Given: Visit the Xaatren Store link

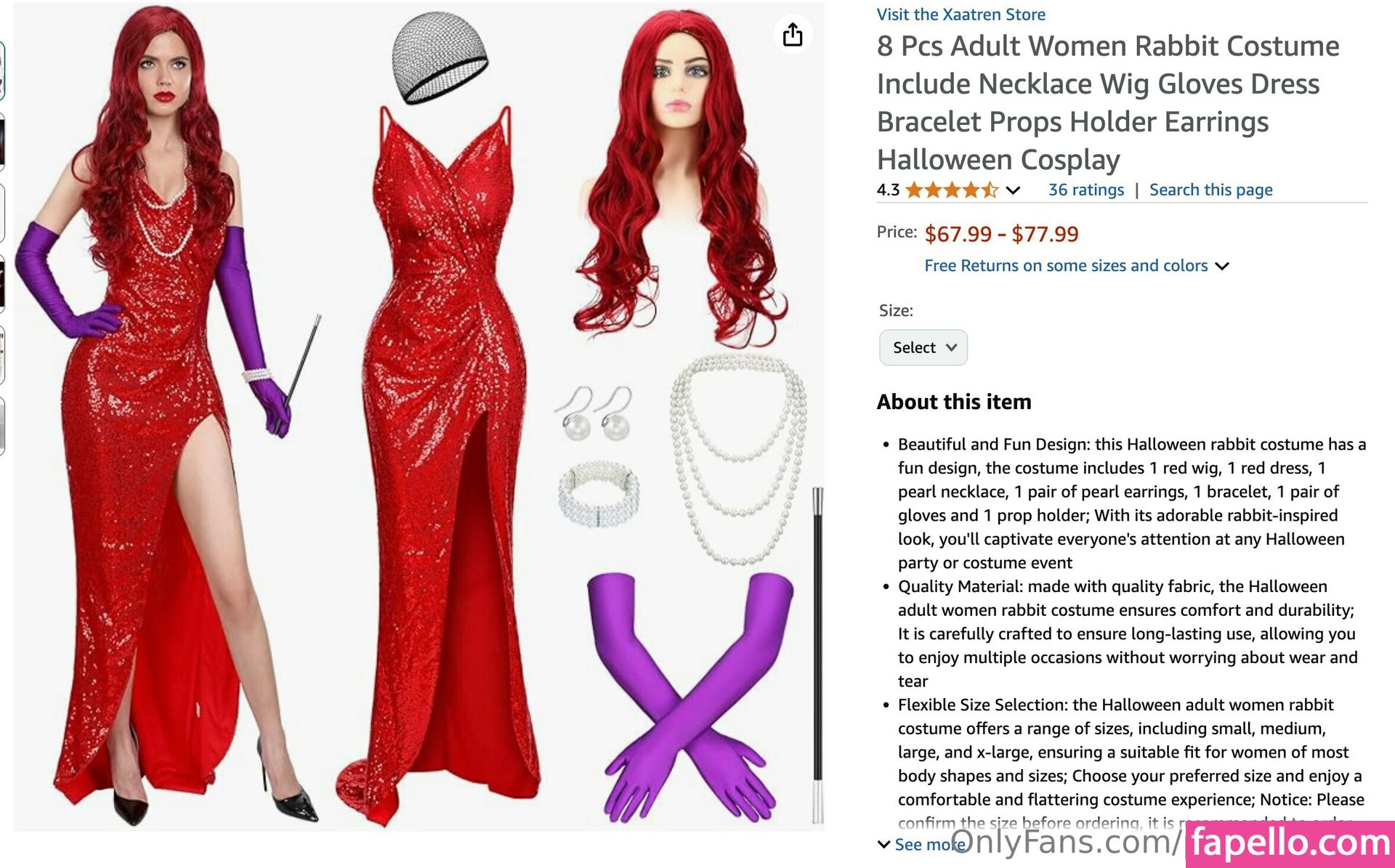Looking at the screenshot, I should [x=961, y=14].
